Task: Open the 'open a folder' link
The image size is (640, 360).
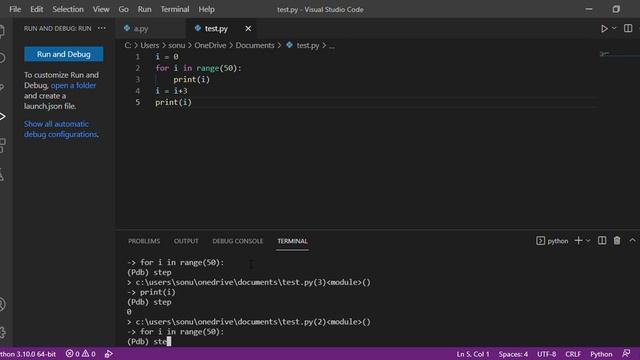Action: pos(73,85)
